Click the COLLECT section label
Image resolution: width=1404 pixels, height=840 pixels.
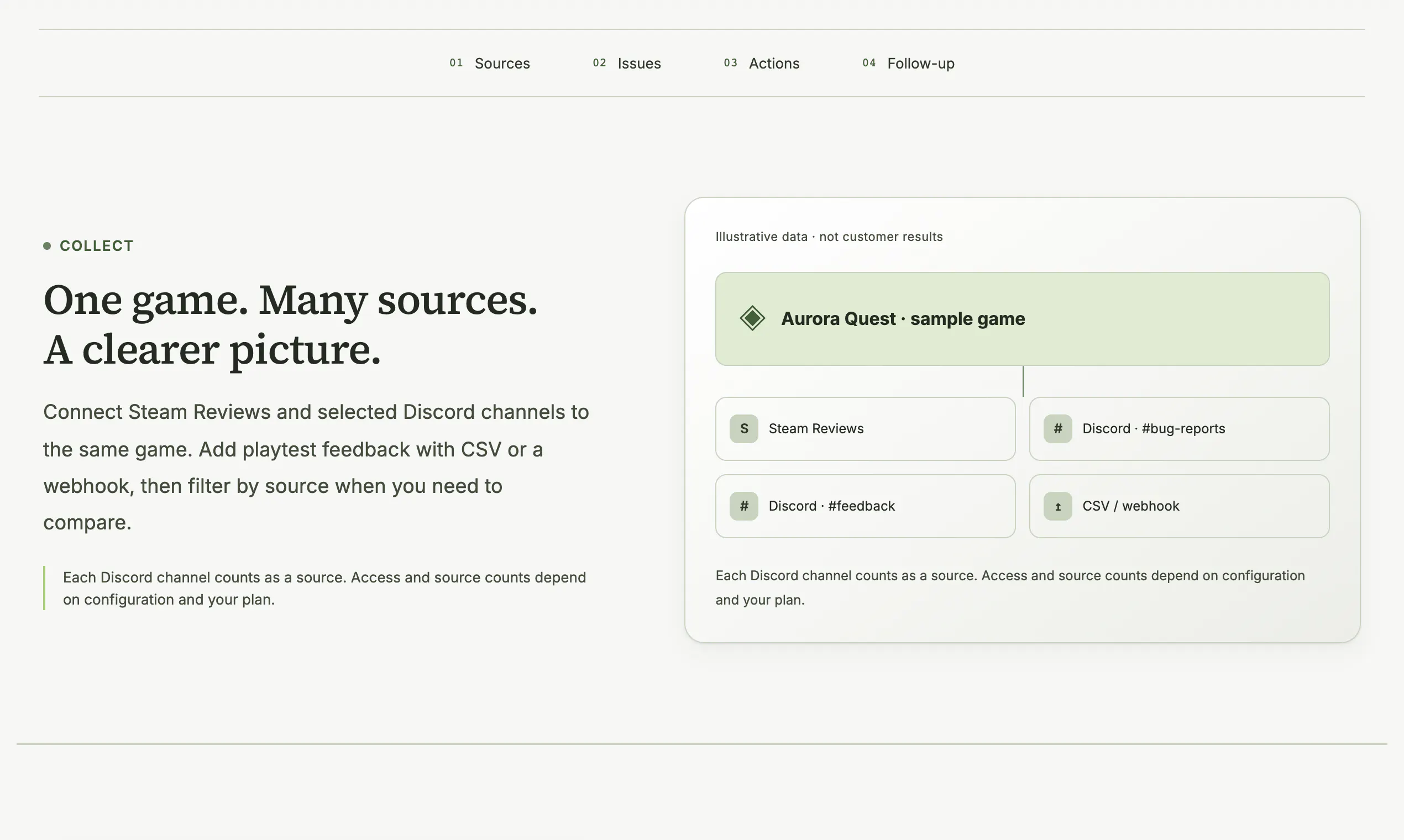pos(89,246)
